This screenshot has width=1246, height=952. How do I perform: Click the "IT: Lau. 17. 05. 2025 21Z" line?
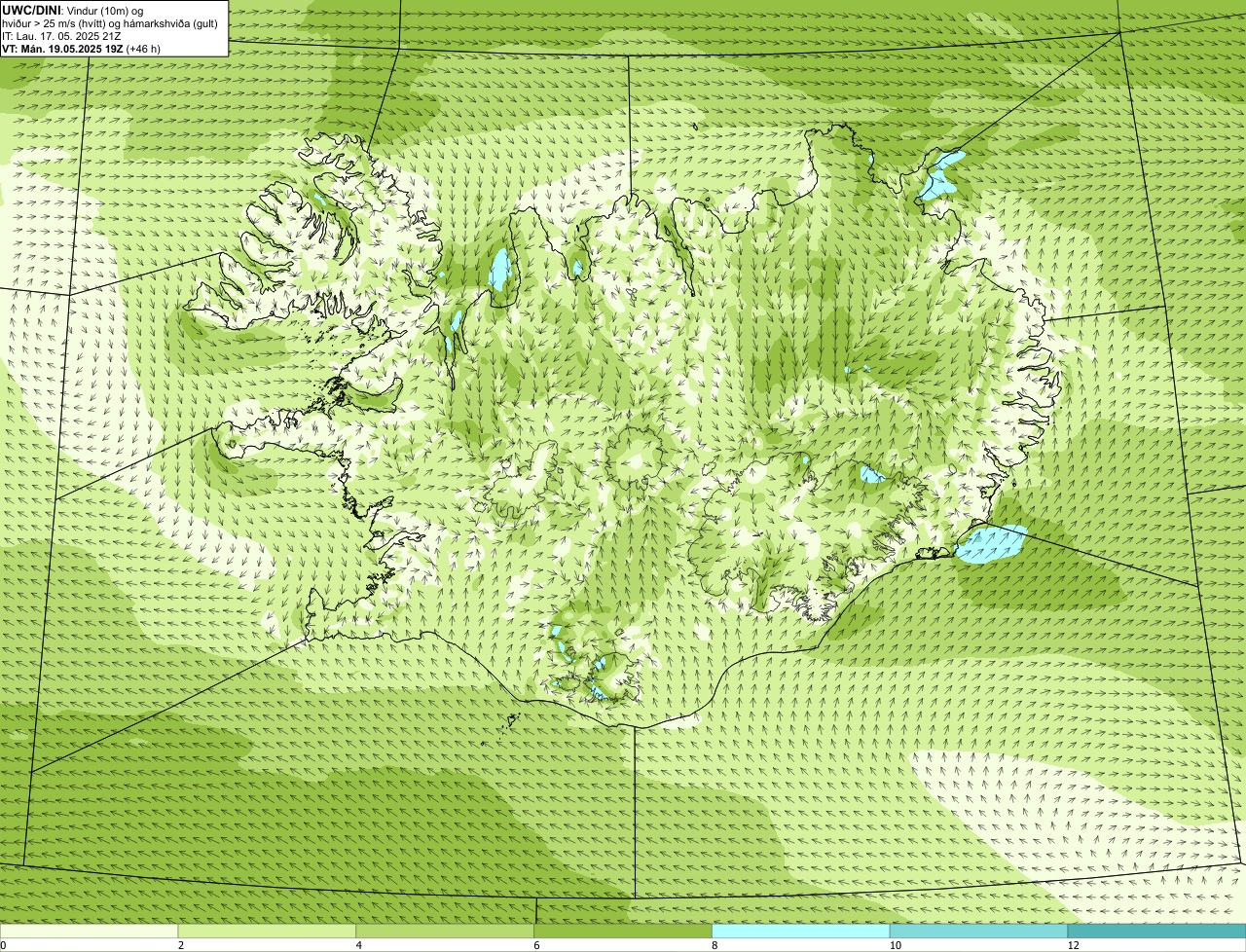[61, 36]
